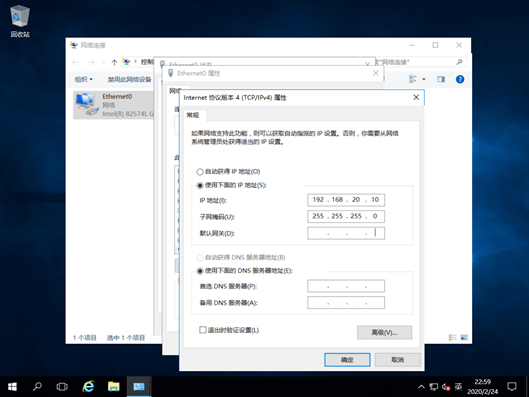Click the input method indicator in tray
529x397 pixels.
[x=458, y=387]
